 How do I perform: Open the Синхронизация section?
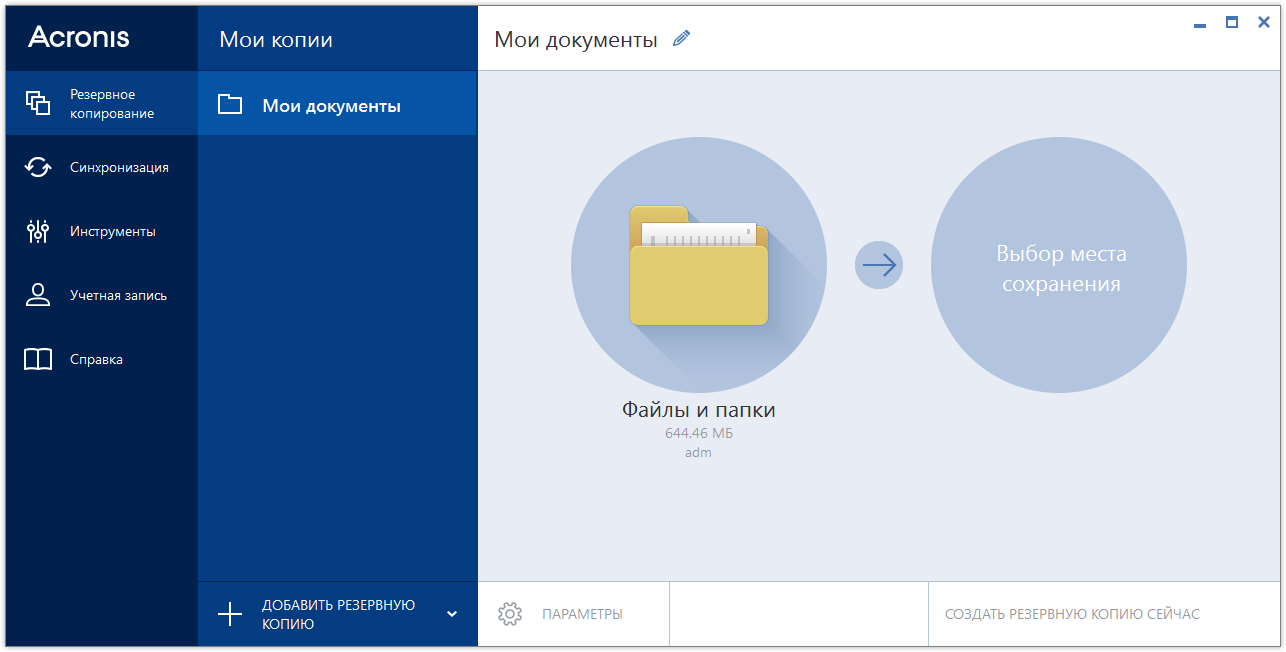pos(100,167)
